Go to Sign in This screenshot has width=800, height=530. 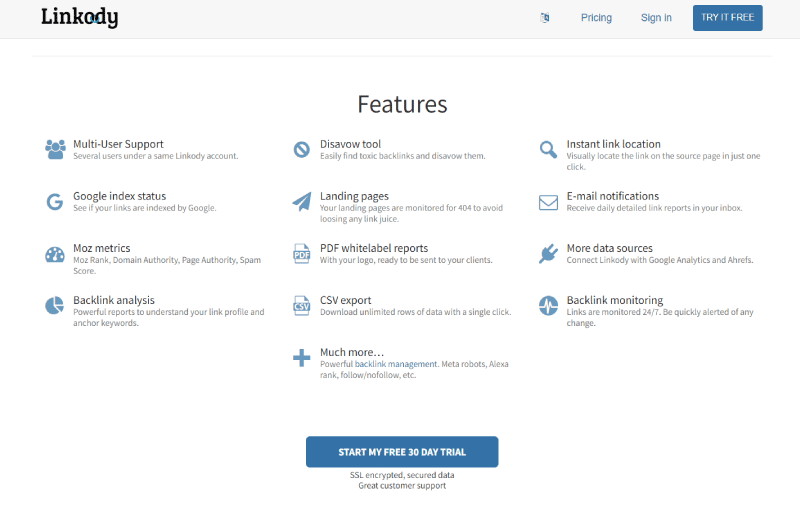click(656, 18)
